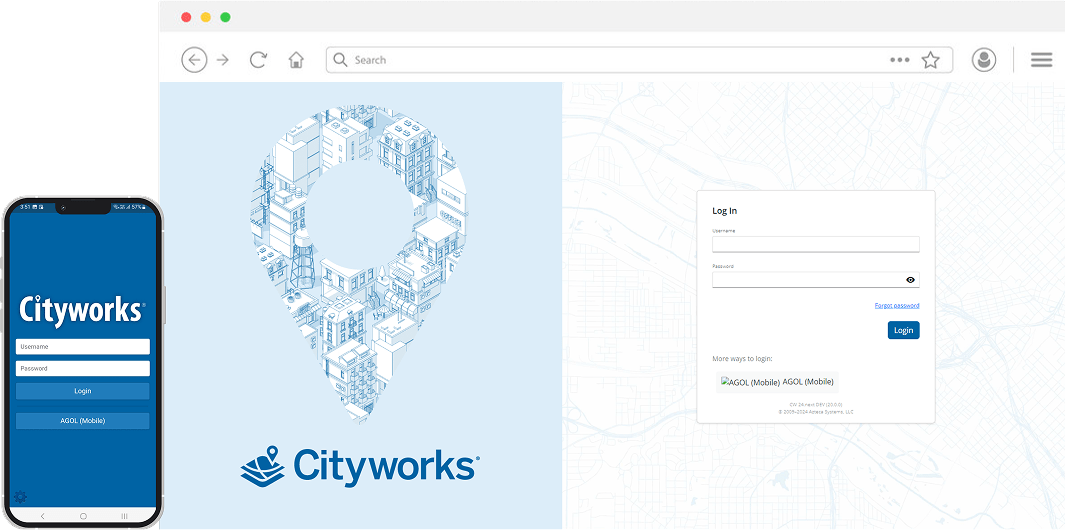Tap the AGOL (Mobile) button on the phone
This screenshot has width=1065, height=530.
(83, 421)
